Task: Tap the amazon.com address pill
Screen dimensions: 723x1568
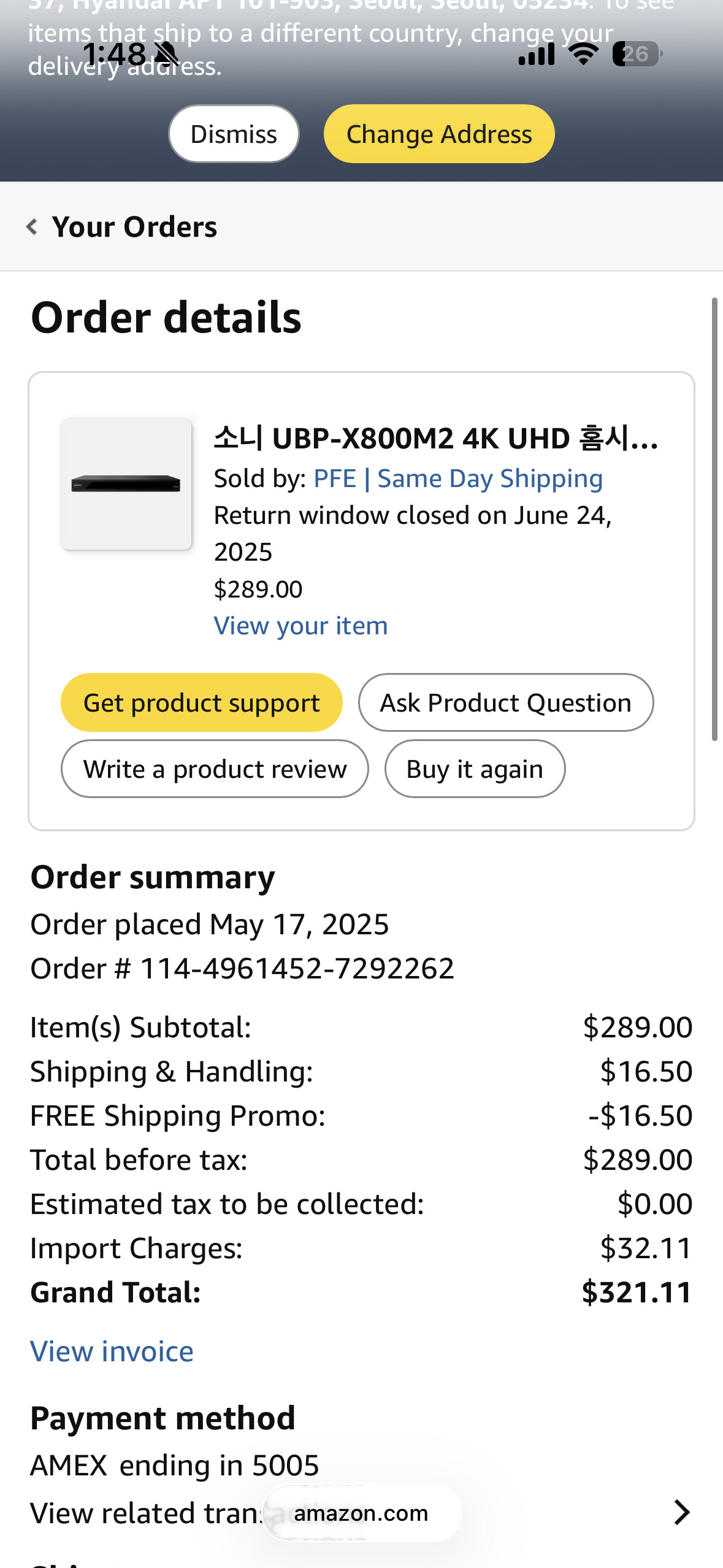Action: [361, 1513]
